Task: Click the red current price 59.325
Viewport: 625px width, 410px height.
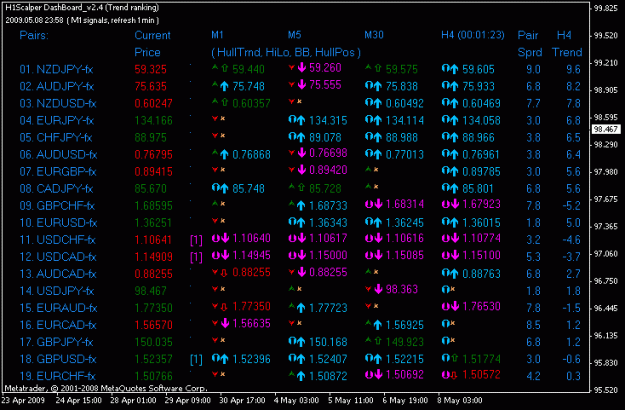Action: [150, 69]
